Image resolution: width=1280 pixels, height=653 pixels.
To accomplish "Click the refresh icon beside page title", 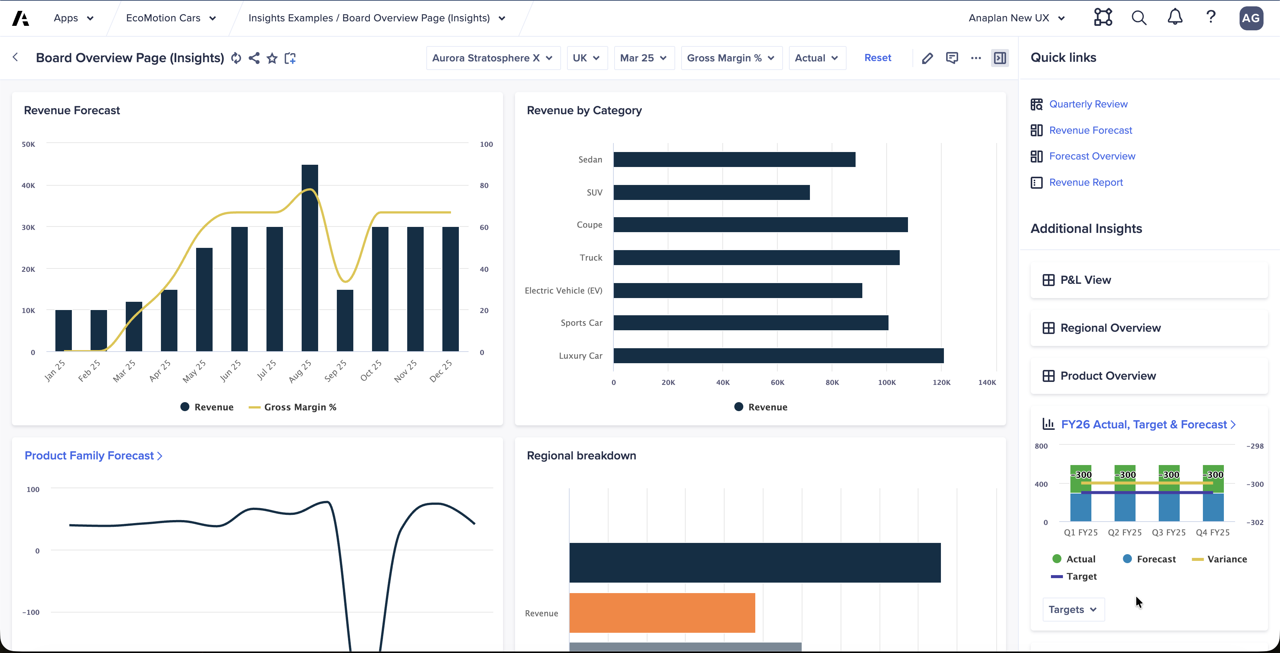I will (x=236, y=58).
